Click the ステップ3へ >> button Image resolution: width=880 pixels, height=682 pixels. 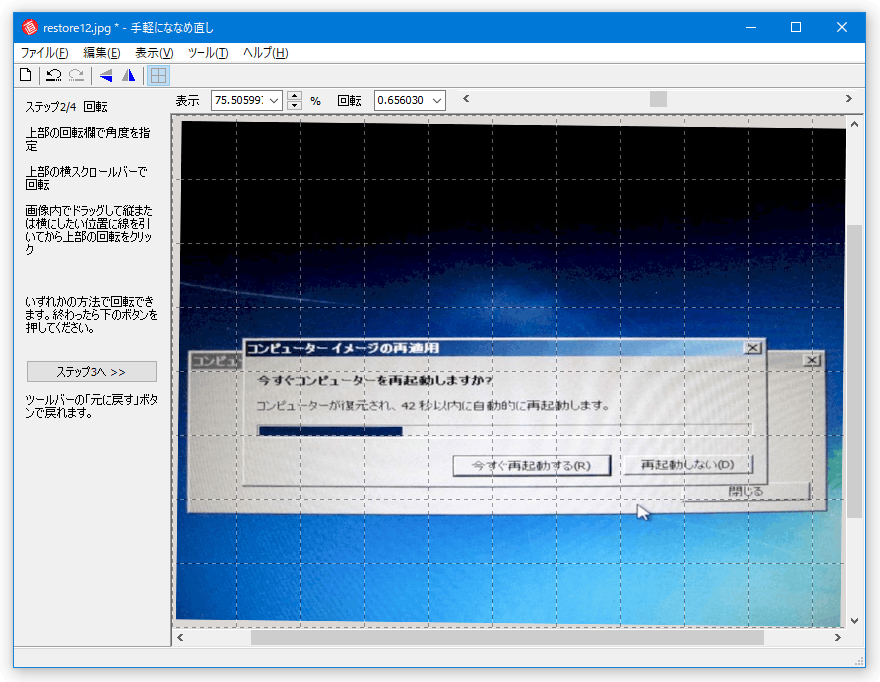tap(91, 372)
